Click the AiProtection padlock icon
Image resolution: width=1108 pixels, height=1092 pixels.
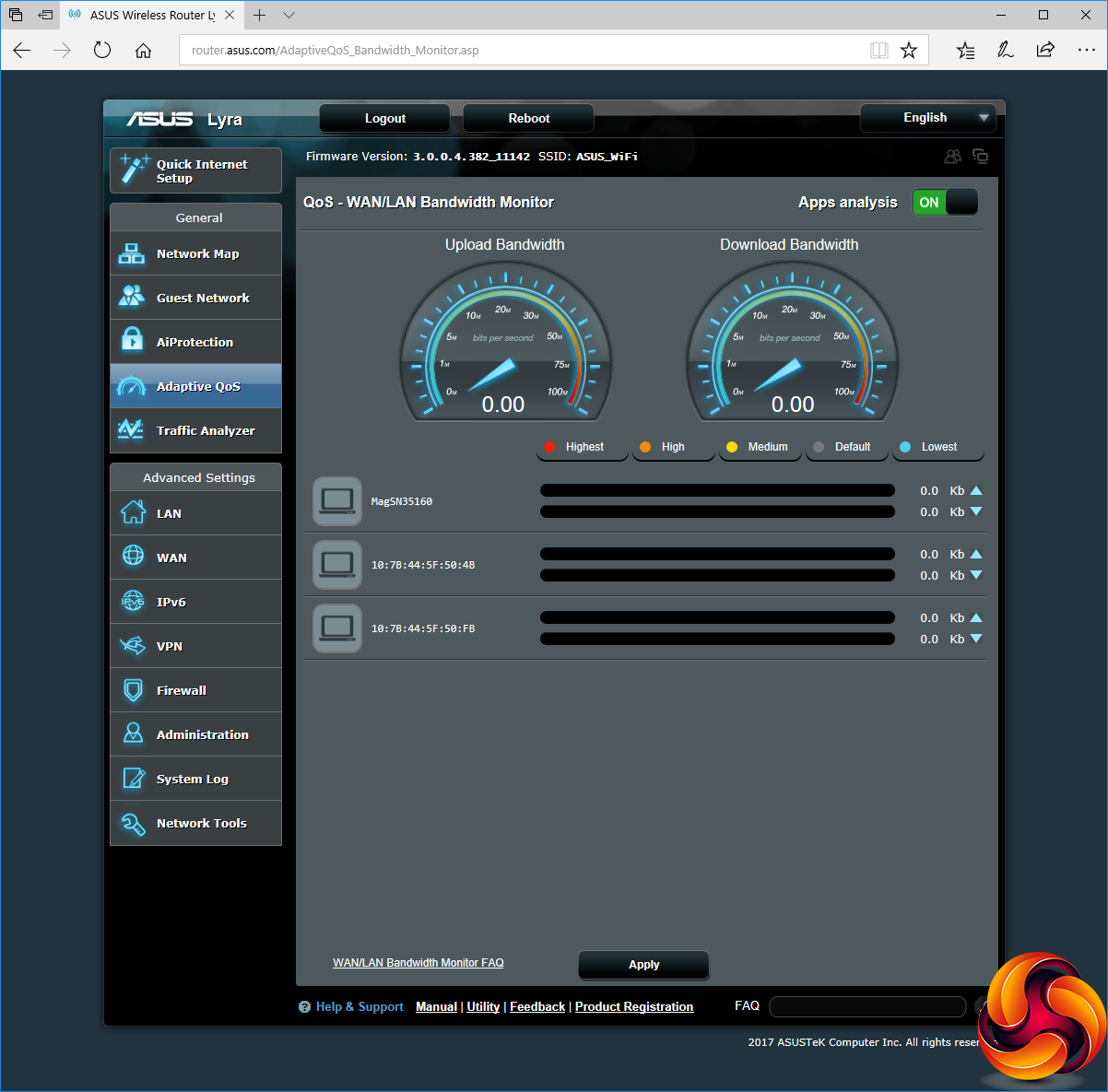click(132, 340)
